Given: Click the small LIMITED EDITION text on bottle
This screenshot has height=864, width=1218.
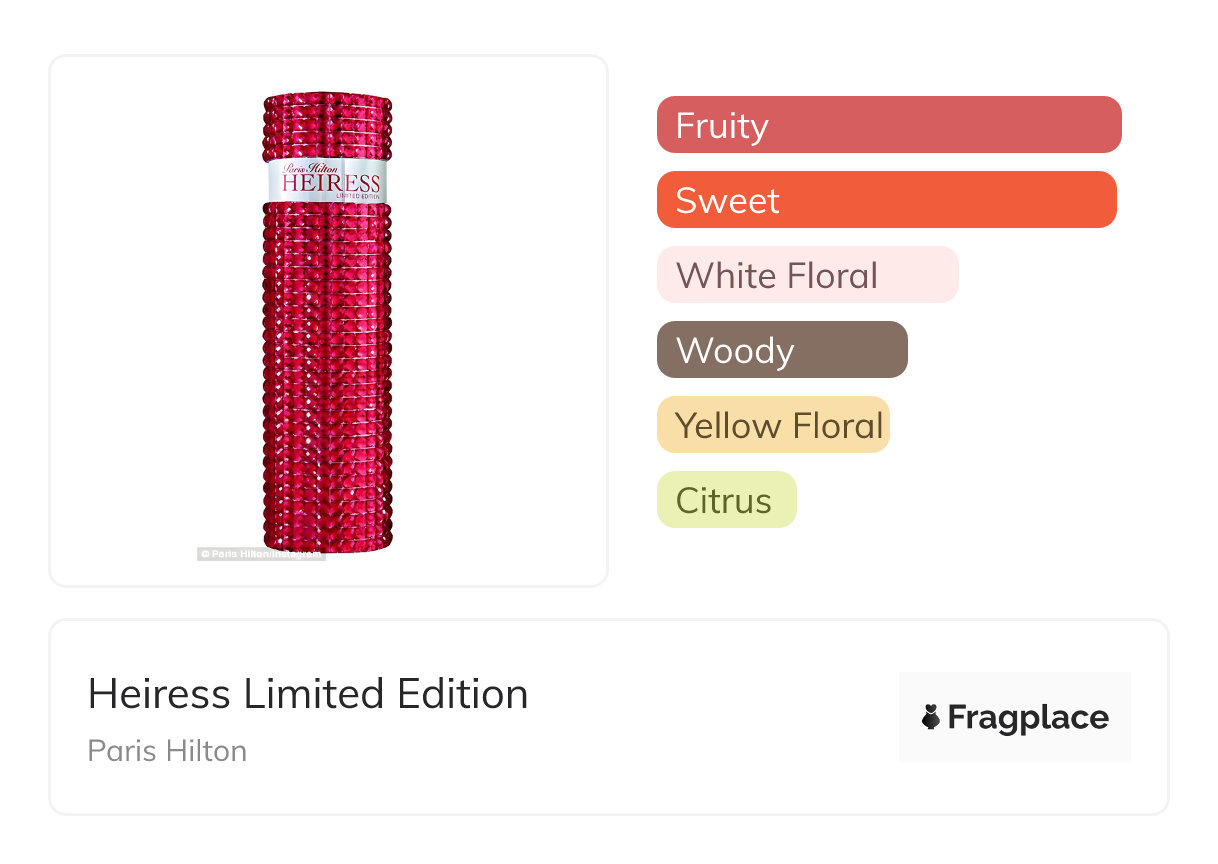Looking at the screenshot, I should [358, 196].
